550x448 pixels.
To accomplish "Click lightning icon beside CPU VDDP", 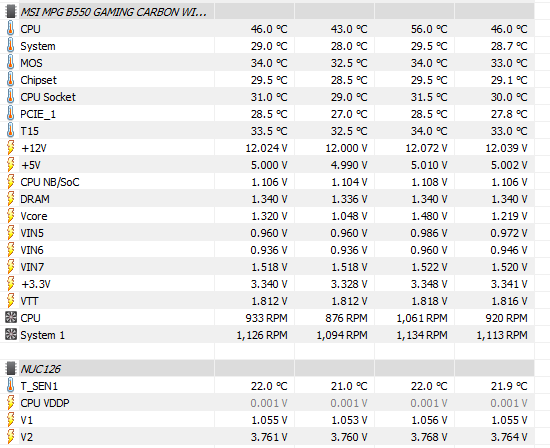I will [11, 403].
